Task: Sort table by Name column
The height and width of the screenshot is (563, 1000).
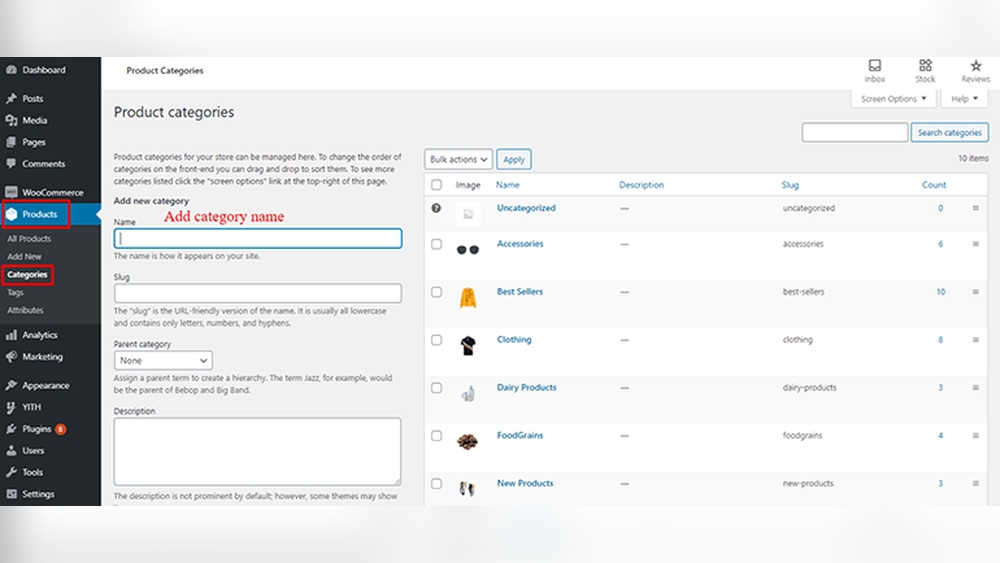Action: pyautogui.click(x=508, y=185)
